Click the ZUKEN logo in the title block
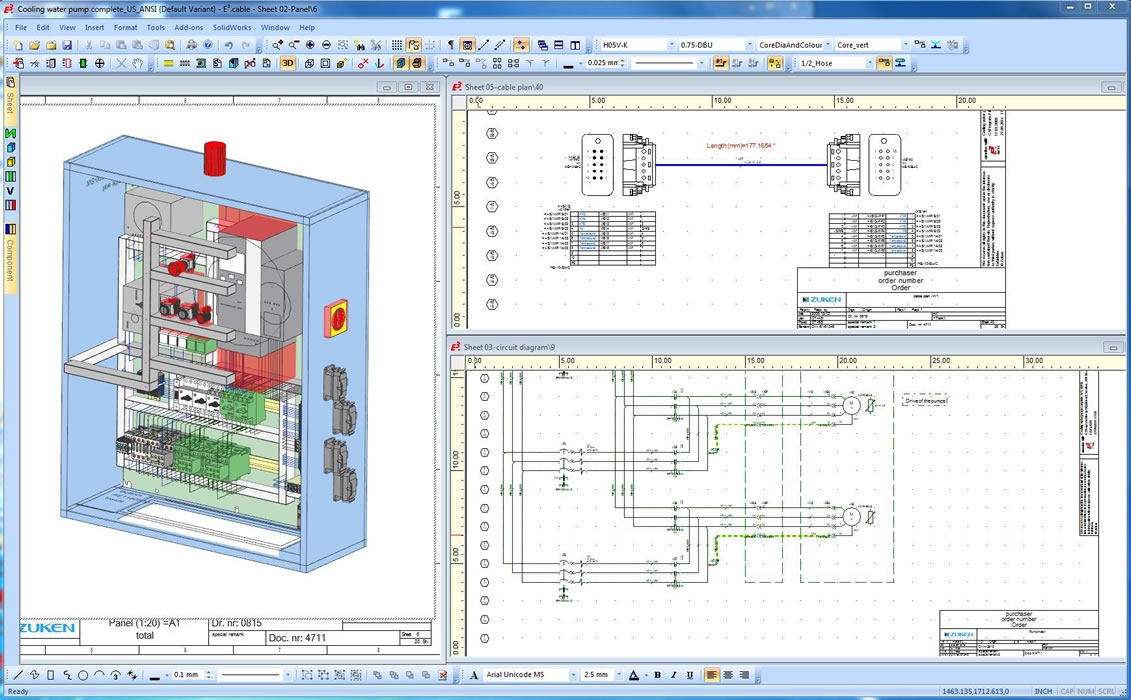The width and height of the screenshot is (1131, 700). 45,630
